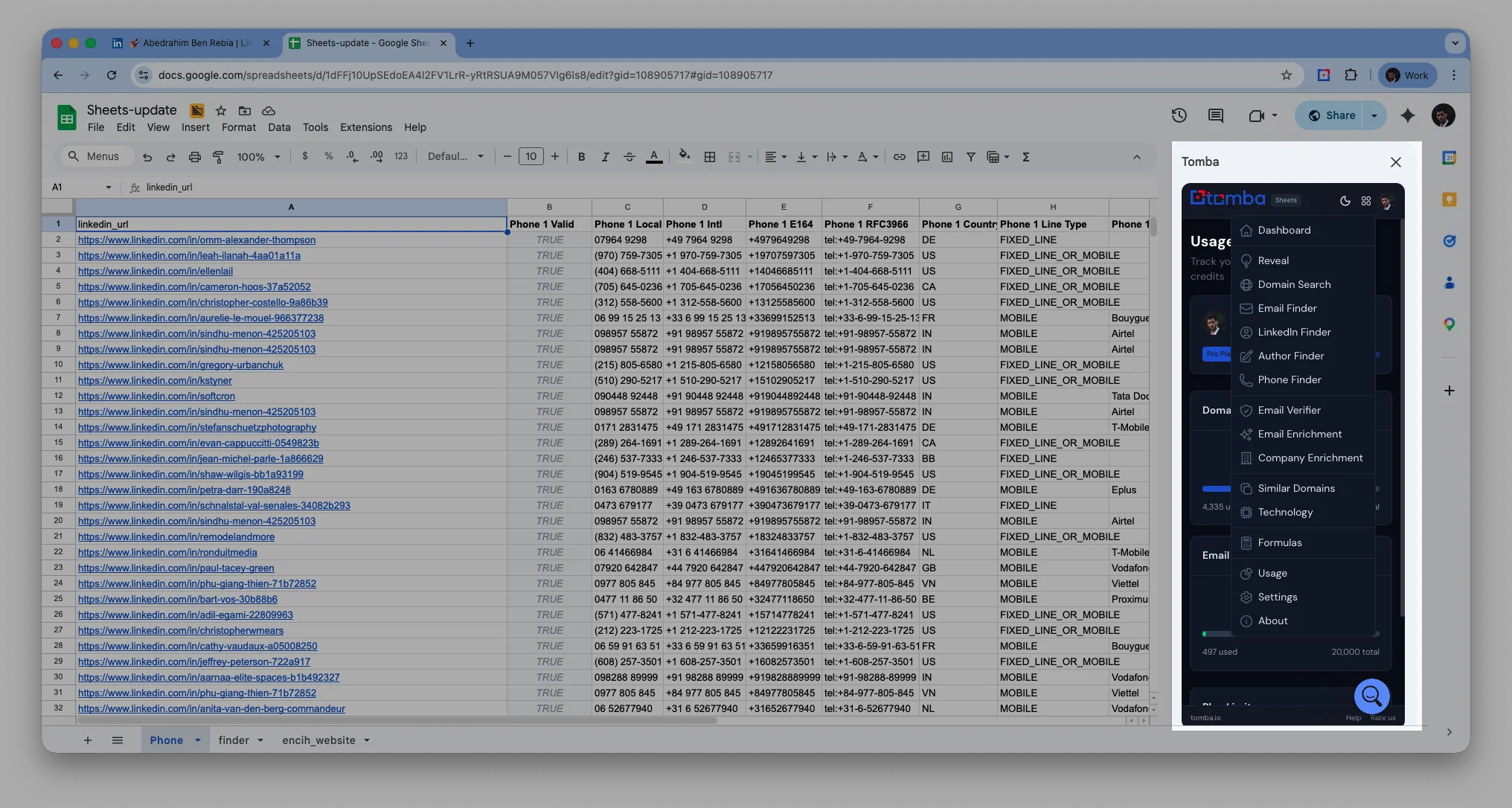Click the Tomba search floating button
This screenshot has width=1512, height=808.
(x=1371, y=696)
